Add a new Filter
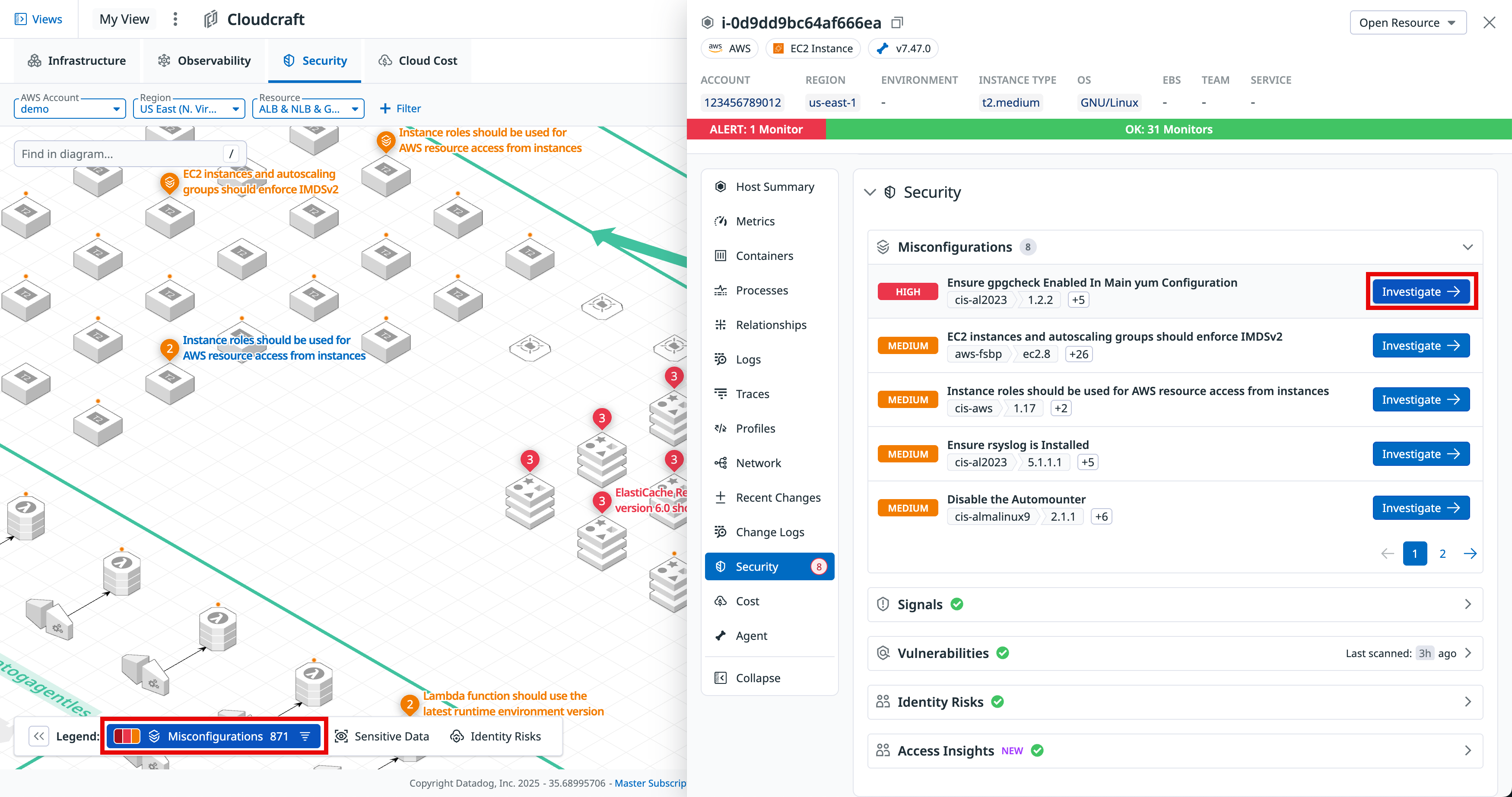This screenshot has width=1512, height=797. [x=400, y=108]
